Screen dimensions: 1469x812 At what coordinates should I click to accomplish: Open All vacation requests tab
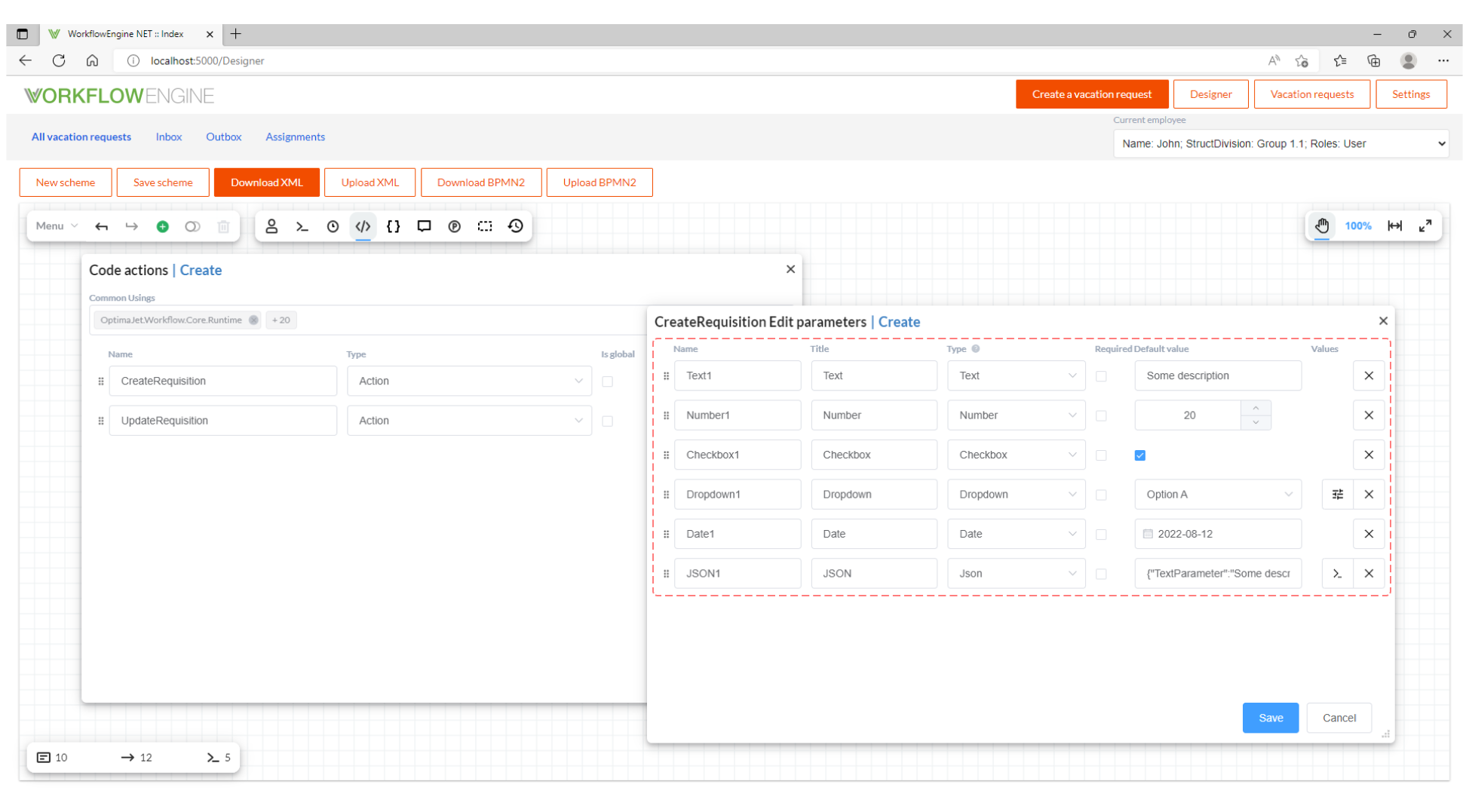tap(81, 137)
